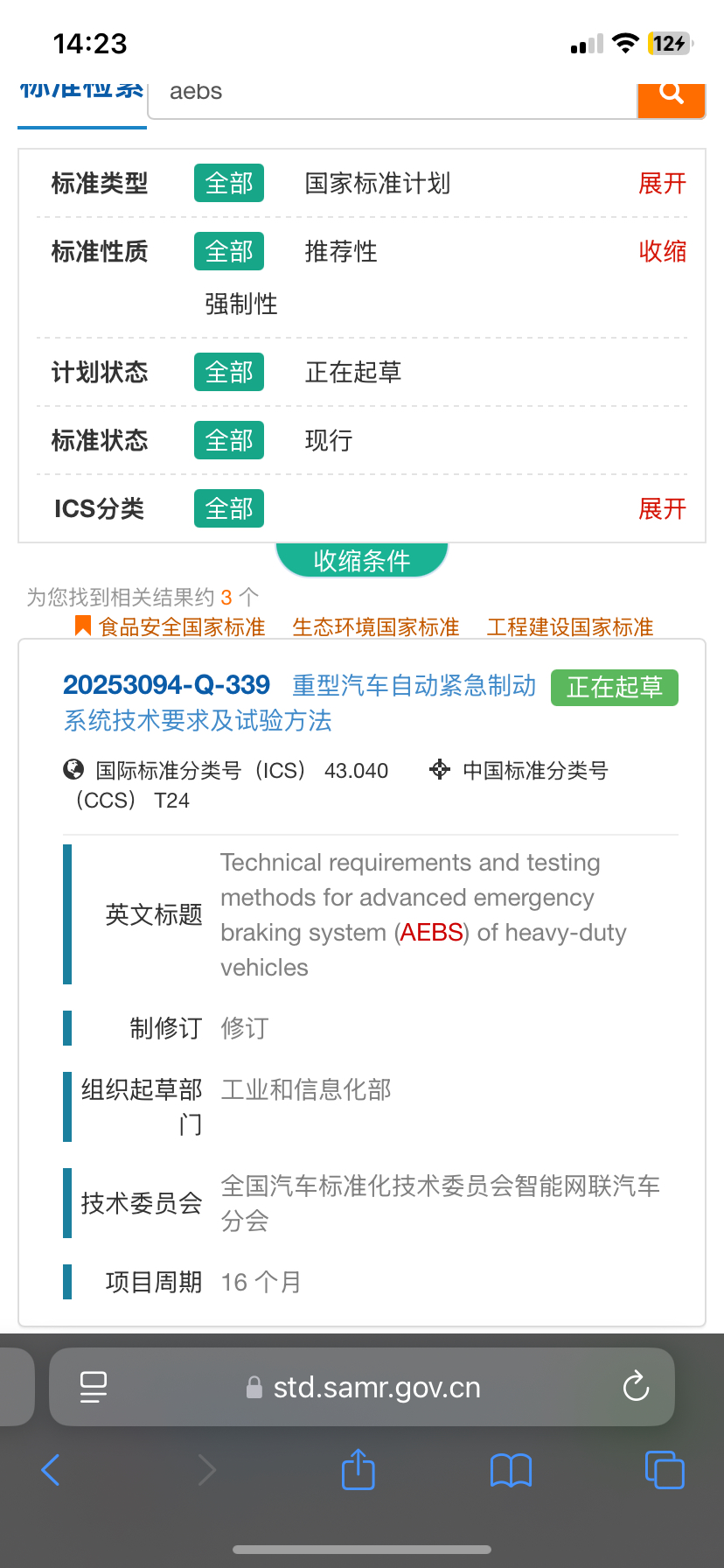Image resolution: width=724 pixels, height=1568 pixels.
Task: Tap the bookmark flag beside 食品安全国家标准
Action: coord(83,626)
